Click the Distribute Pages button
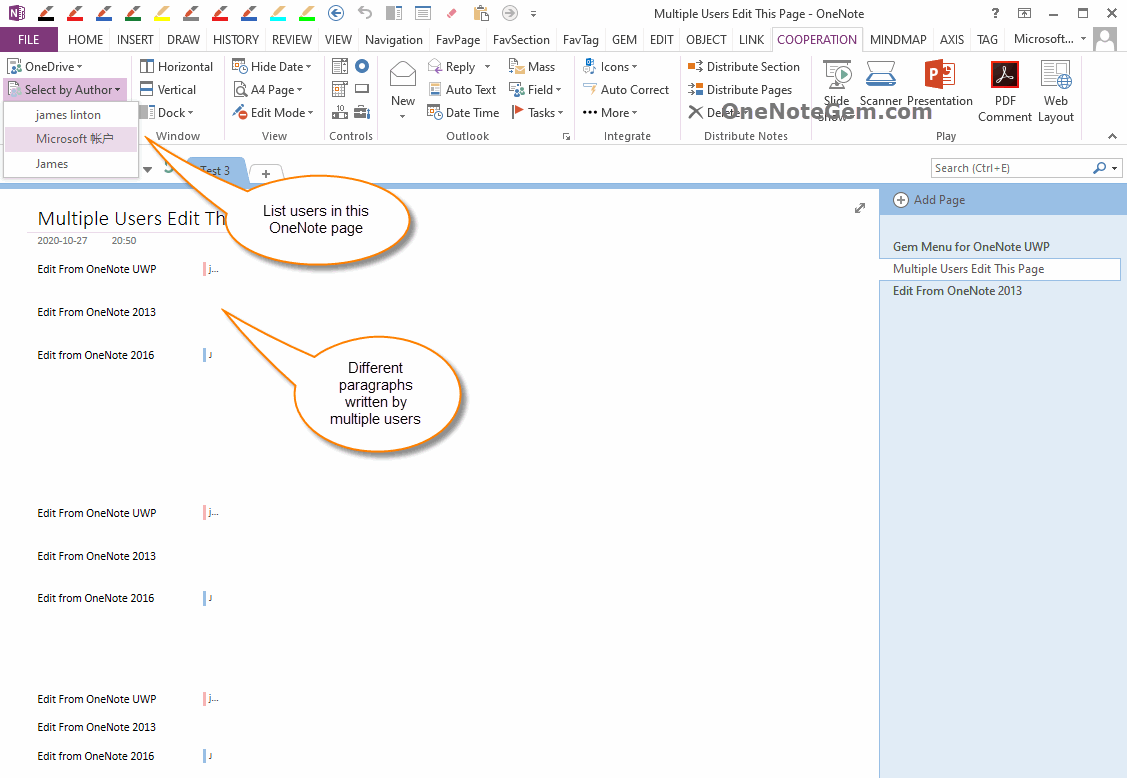1127x778 pixels. click(740, 90)
